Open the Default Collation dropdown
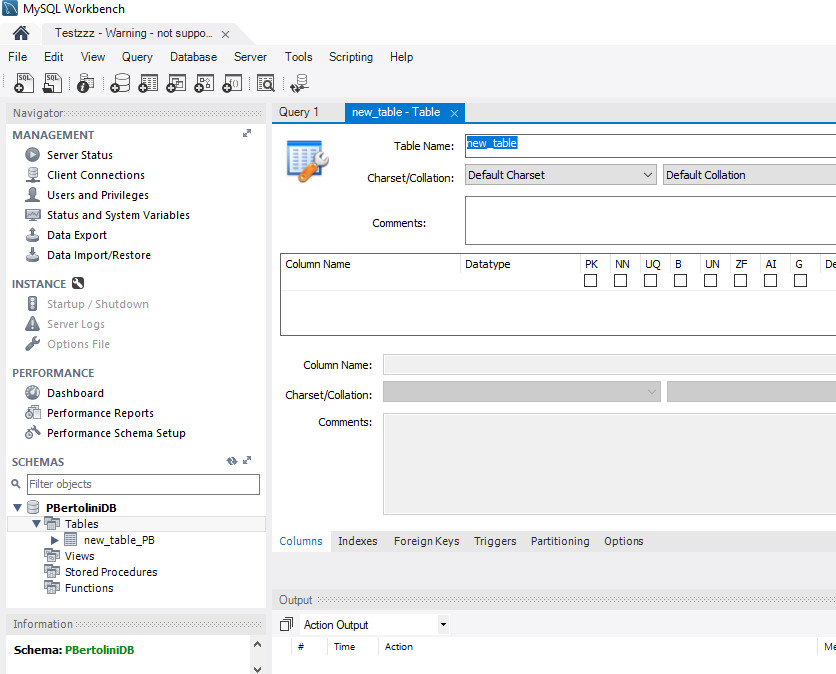The height and width of the screenshot is (674, 836). click(749, 175)
